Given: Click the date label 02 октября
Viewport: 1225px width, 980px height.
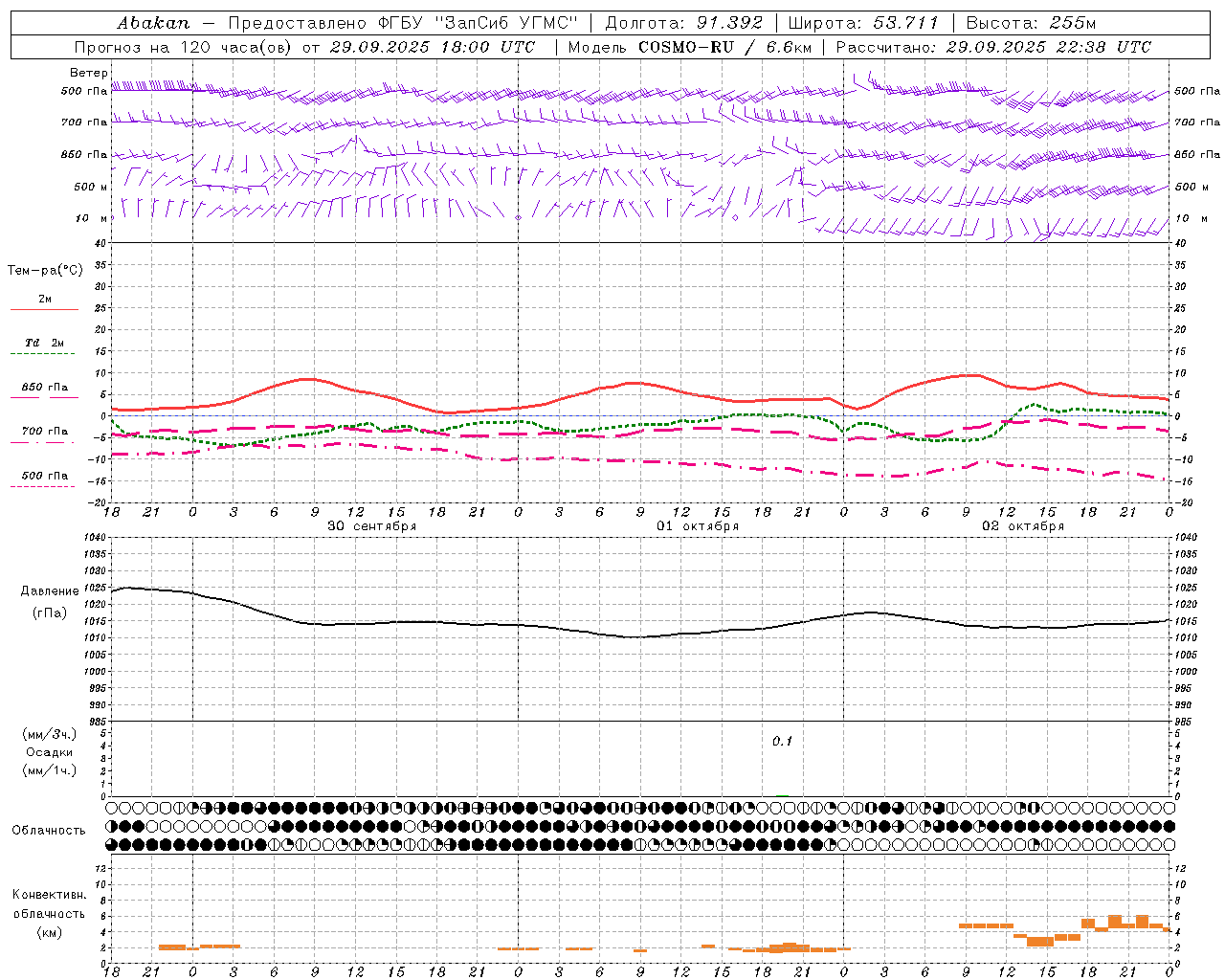Looking at the screenshot, I should 1023,526.
